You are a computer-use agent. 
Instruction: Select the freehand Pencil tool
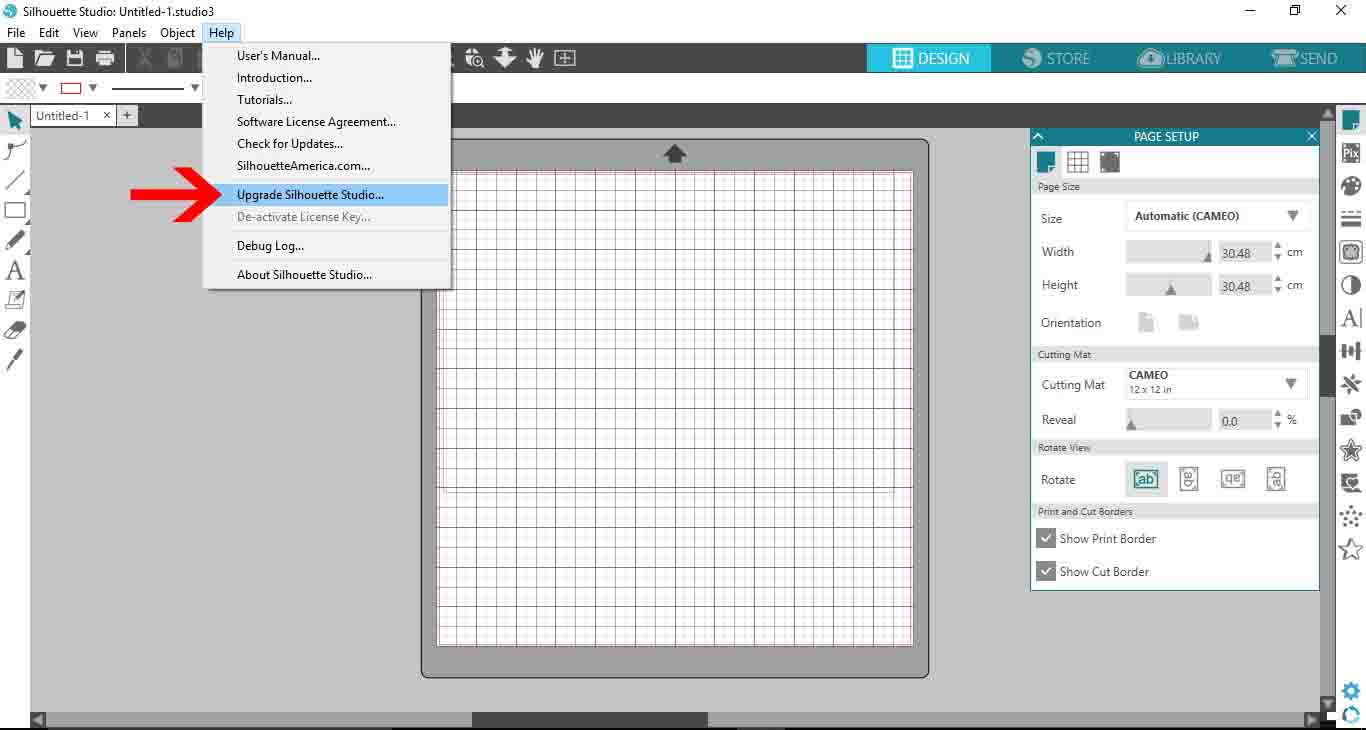[x=15, y=240]
